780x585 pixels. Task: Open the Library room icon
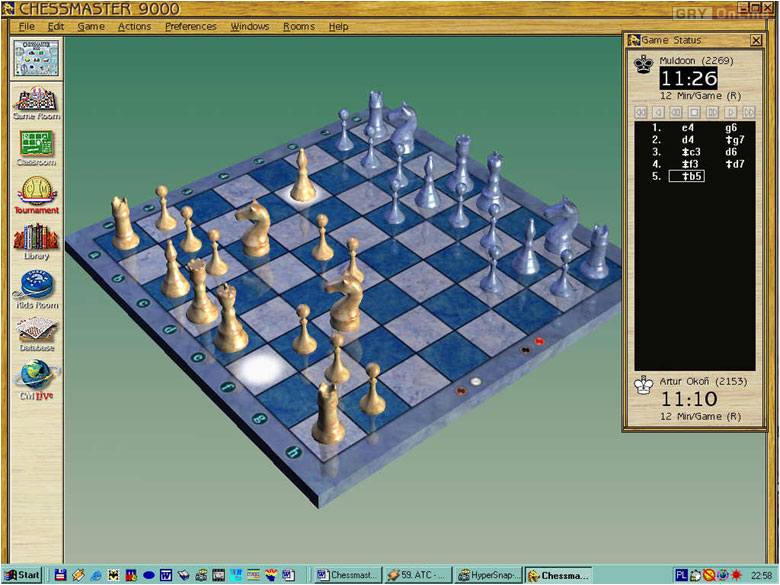pyautogui.click(x=36, y=242)
